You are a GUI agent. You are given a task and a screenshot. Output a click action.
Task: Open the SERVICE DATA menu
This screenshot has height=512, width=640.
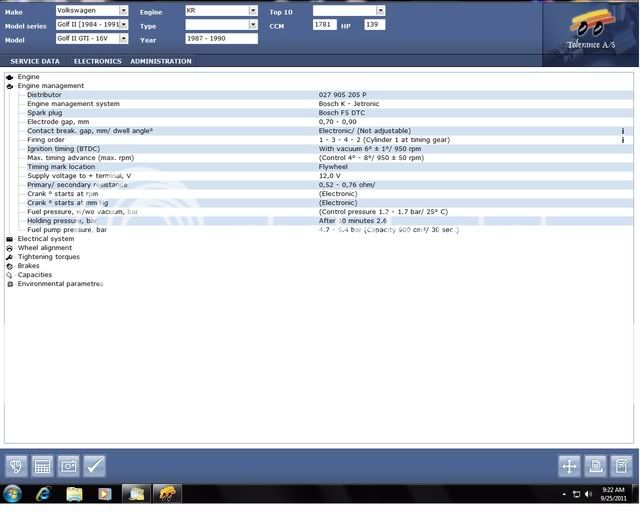pos(35,61)
